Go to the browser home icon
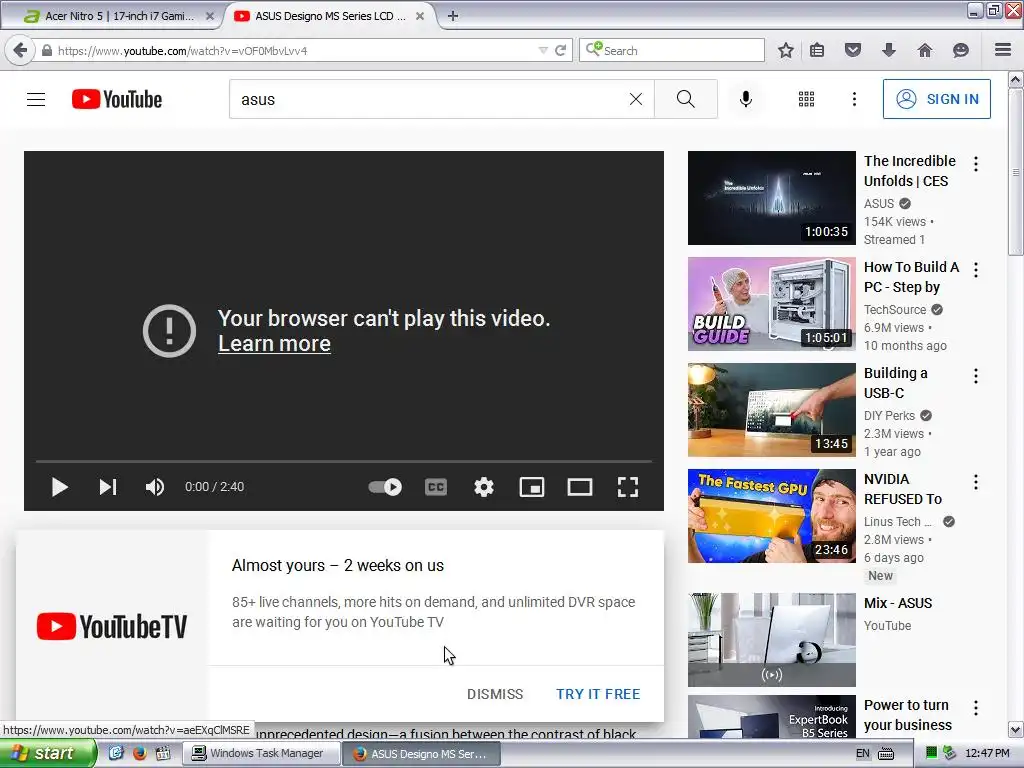Image resolution: width=1024 pixels, height=768 pixels. tap(925, 50)
